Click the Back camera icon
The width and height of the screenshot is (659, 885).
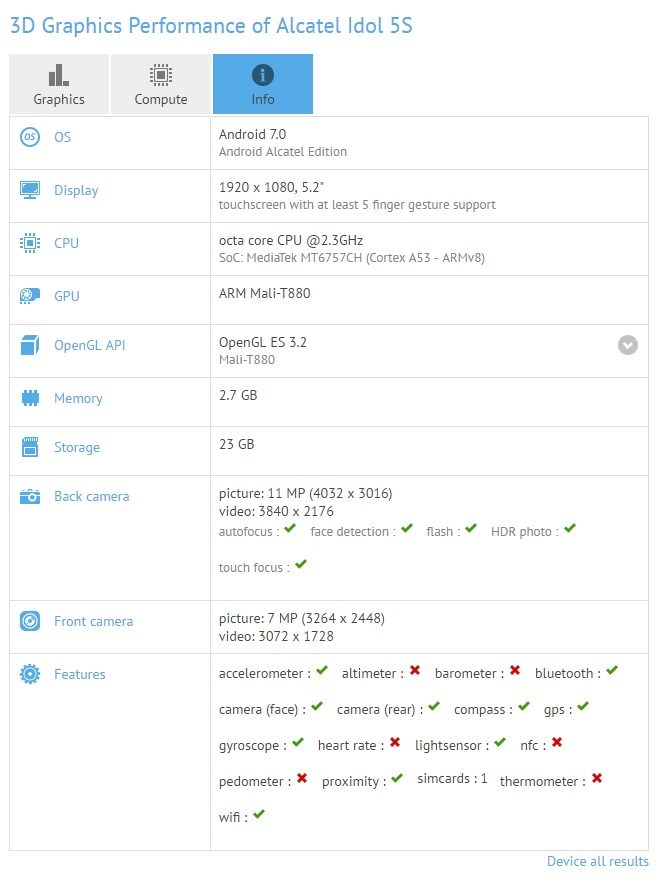(x=30, y=496)
